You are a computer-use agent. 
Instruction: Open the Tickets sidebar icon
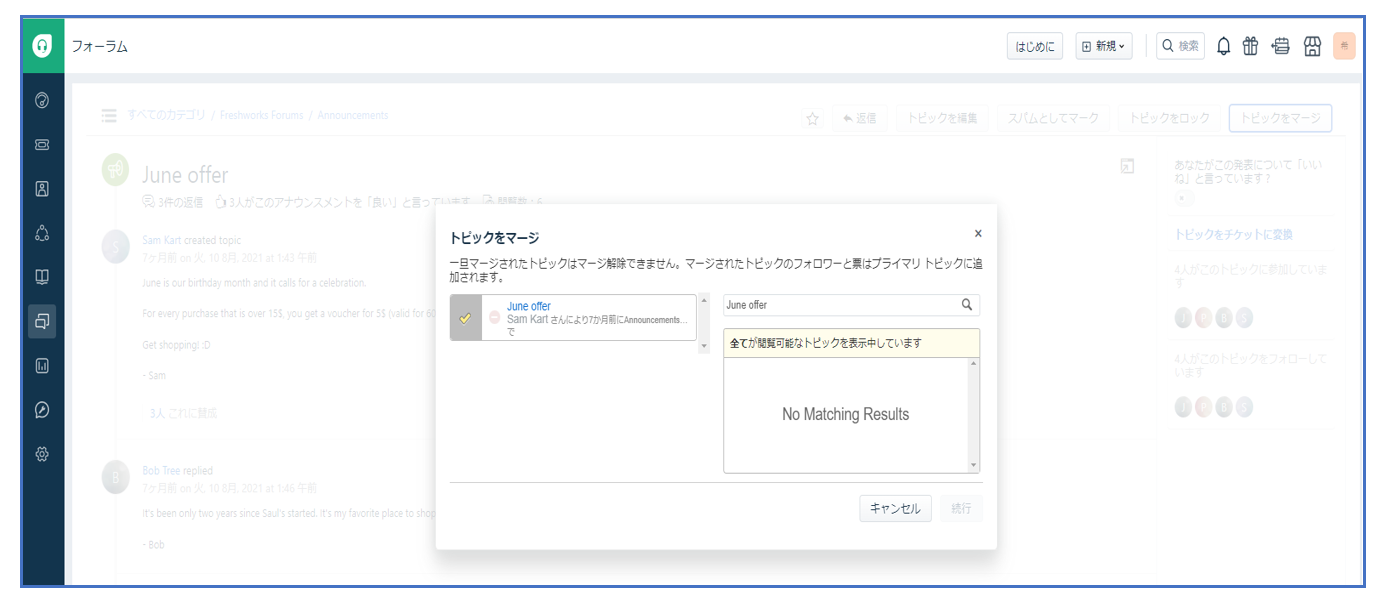tap(42, 144)
